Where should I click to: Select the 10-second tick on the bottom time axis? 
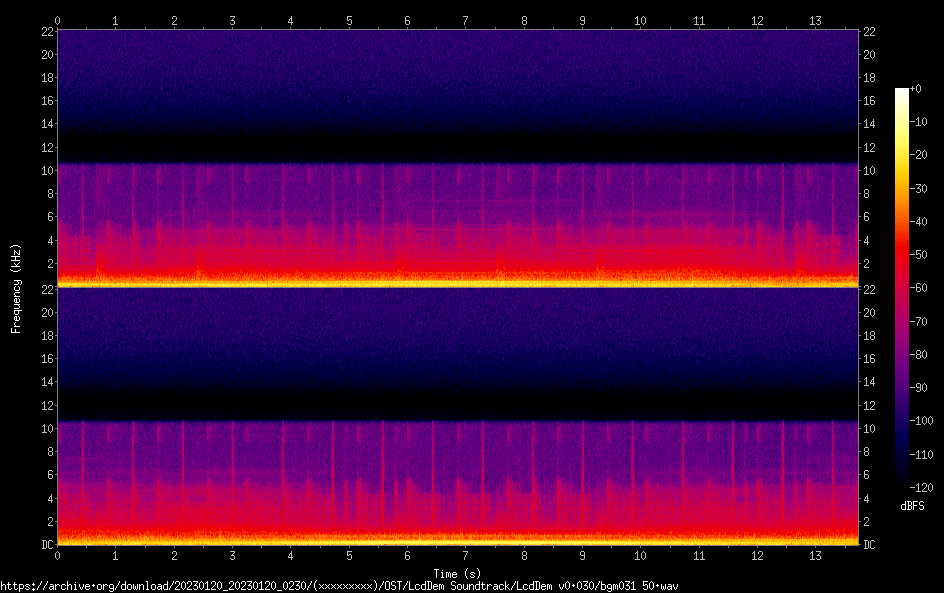point(640,555)
